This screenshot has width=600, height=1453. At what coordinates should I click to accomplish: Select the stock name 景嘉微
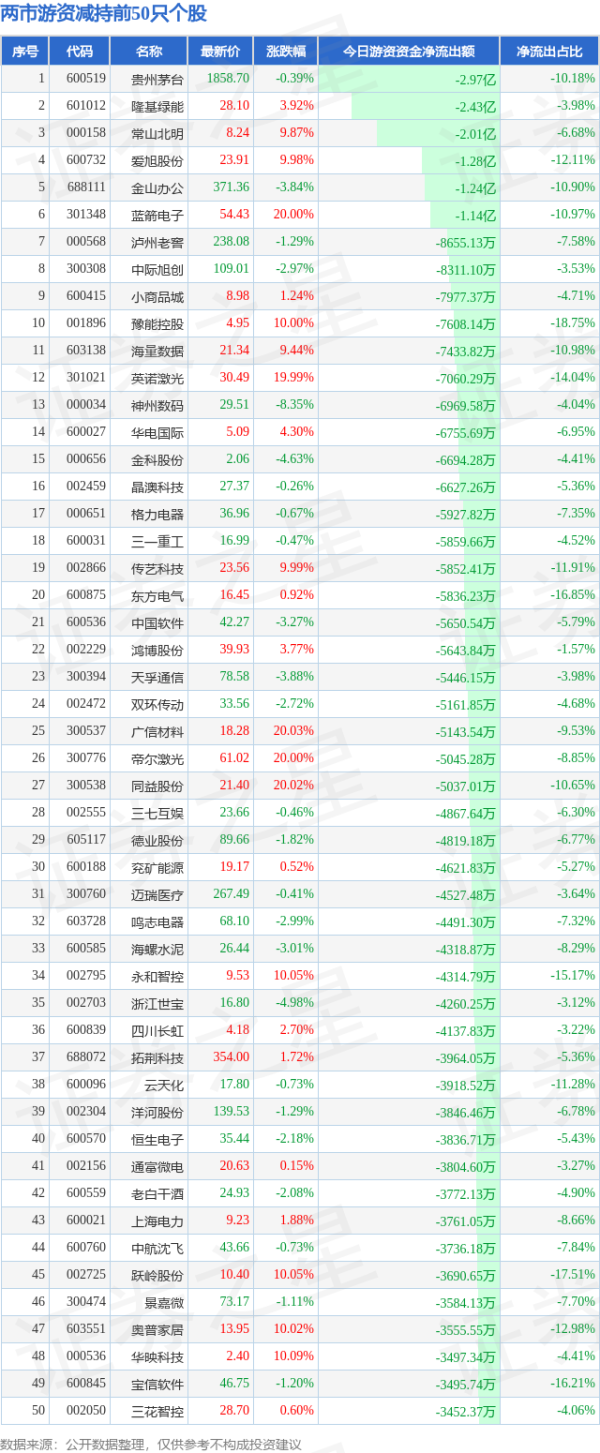coord(164,1301)
